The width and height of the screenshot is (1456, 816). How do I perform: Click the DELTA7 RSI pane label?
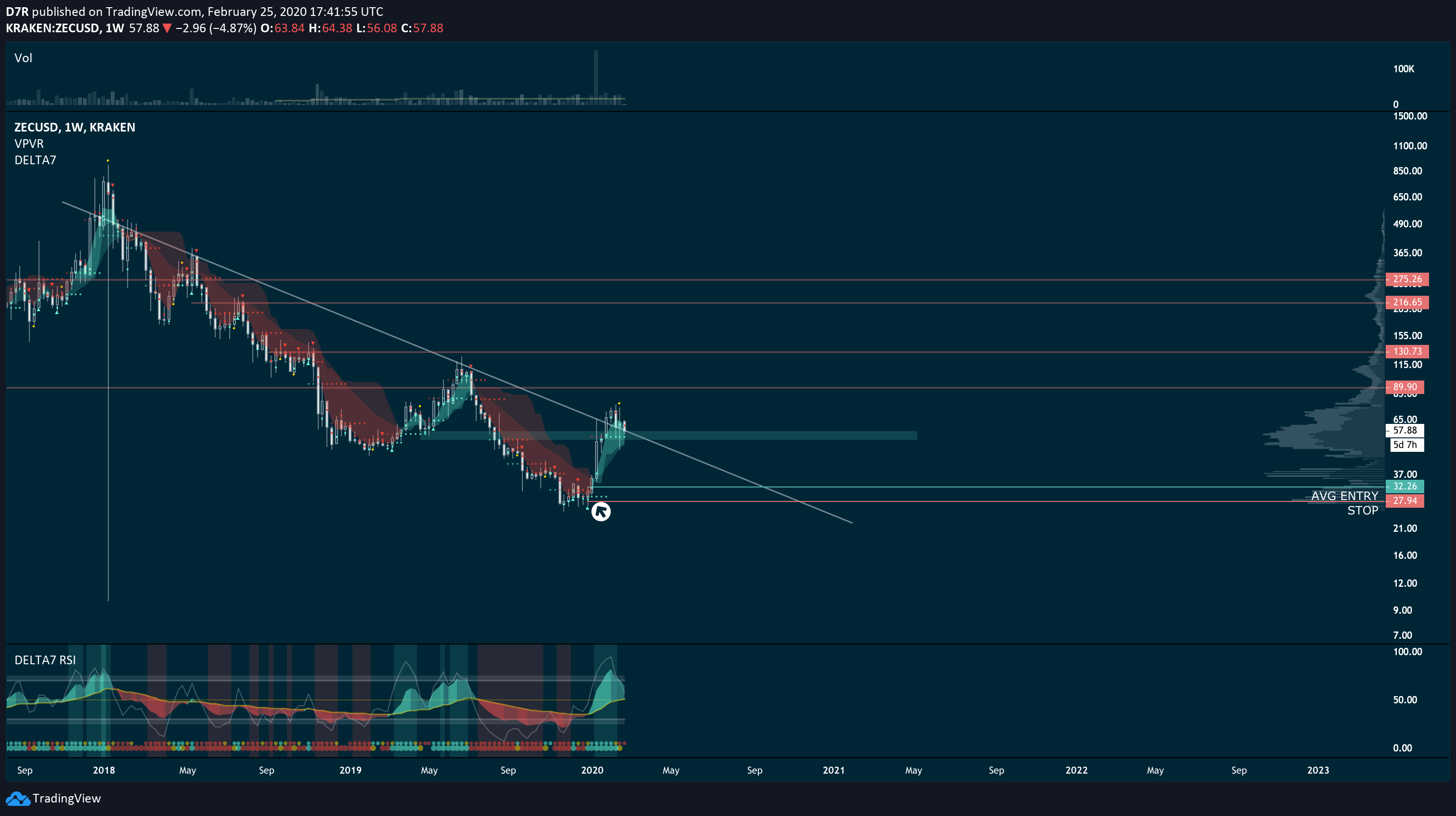(x=45, y=660)
